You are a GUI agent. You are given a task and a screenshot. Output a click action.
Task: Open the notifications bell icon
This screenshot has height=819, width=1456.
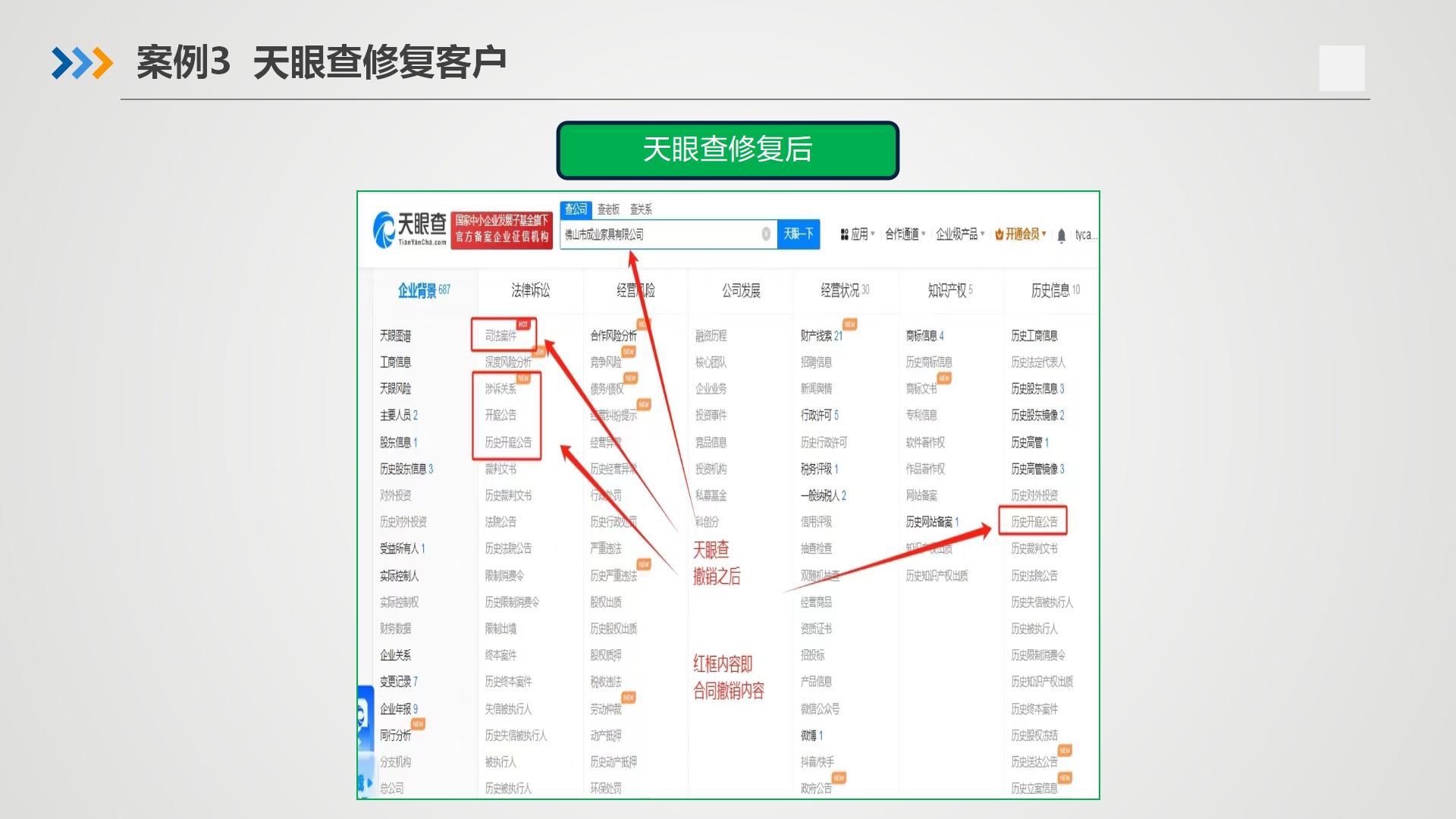coord(1061,235)
